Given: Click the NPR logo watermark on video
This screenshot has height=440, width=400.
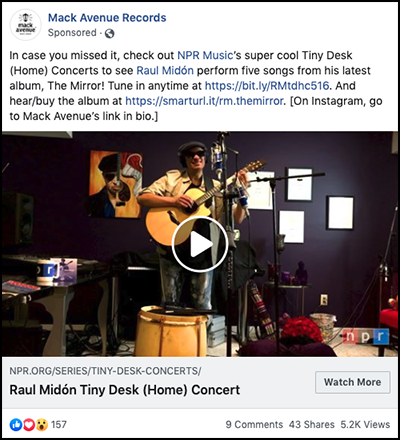Looking at the screenshot, I should (x=367, y=337).
